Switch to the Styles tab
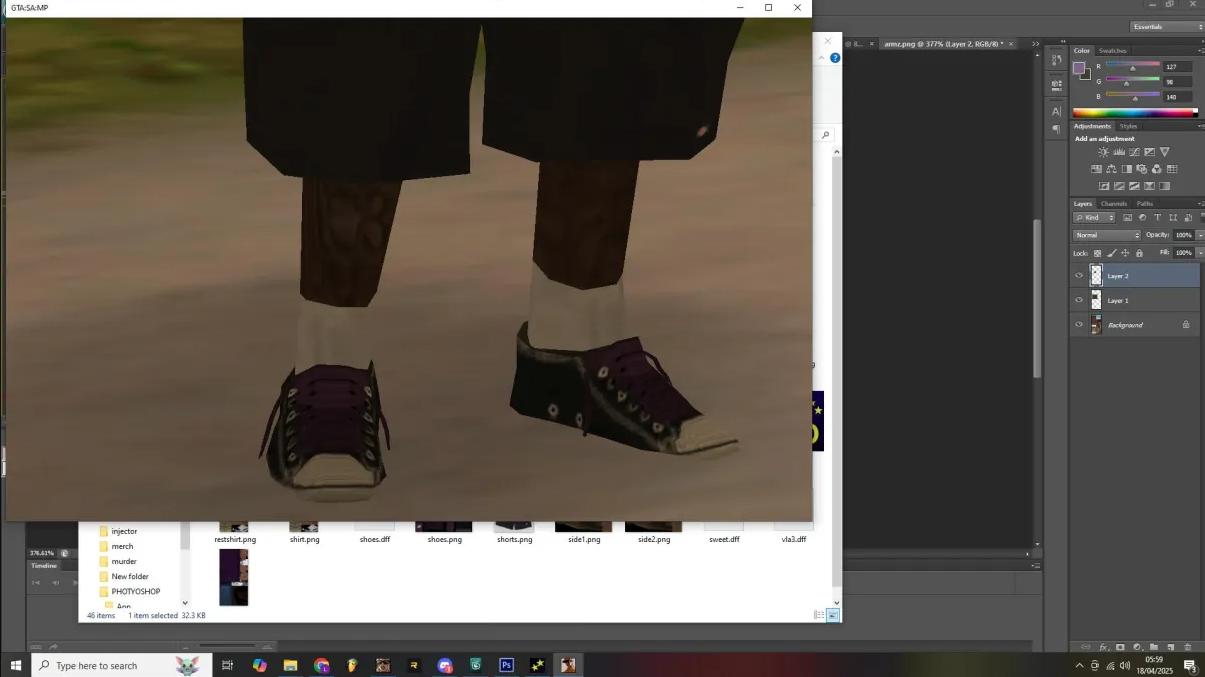This screenshot has height=677, width=1205. click(1128, 126)
